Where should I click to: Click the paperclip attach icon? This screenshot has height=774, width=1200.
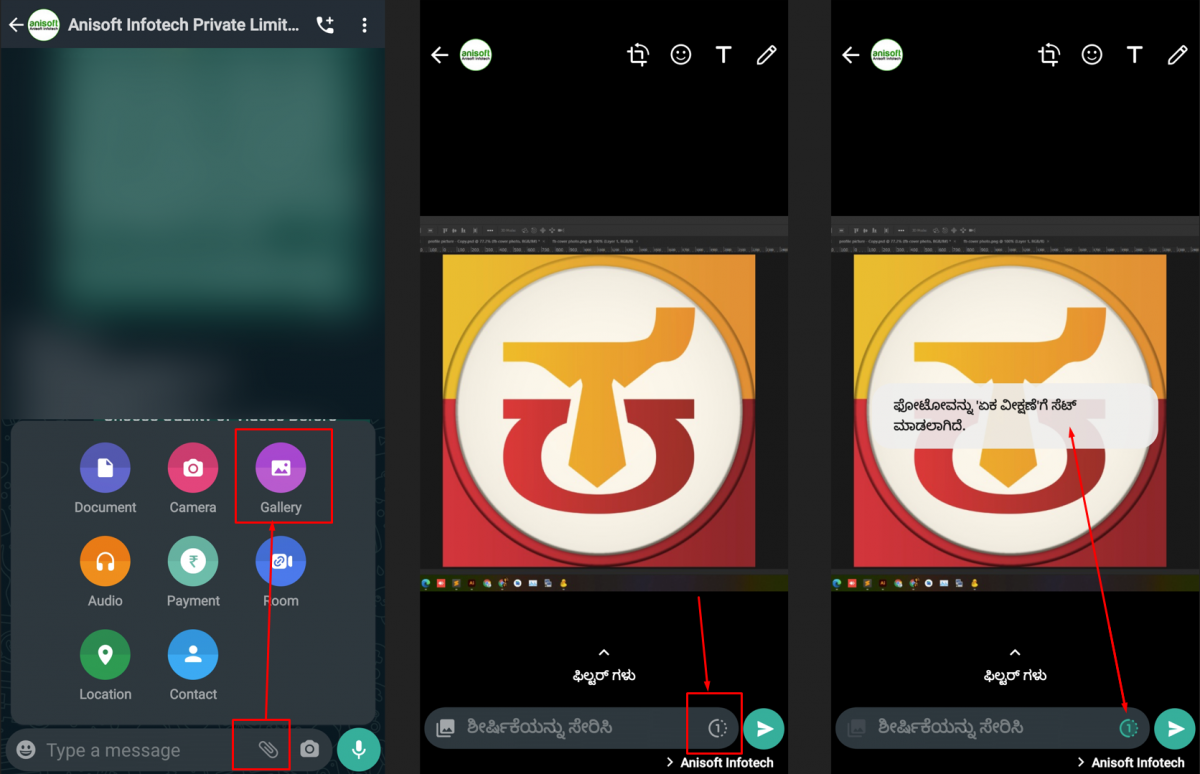(x=268, y=749)
